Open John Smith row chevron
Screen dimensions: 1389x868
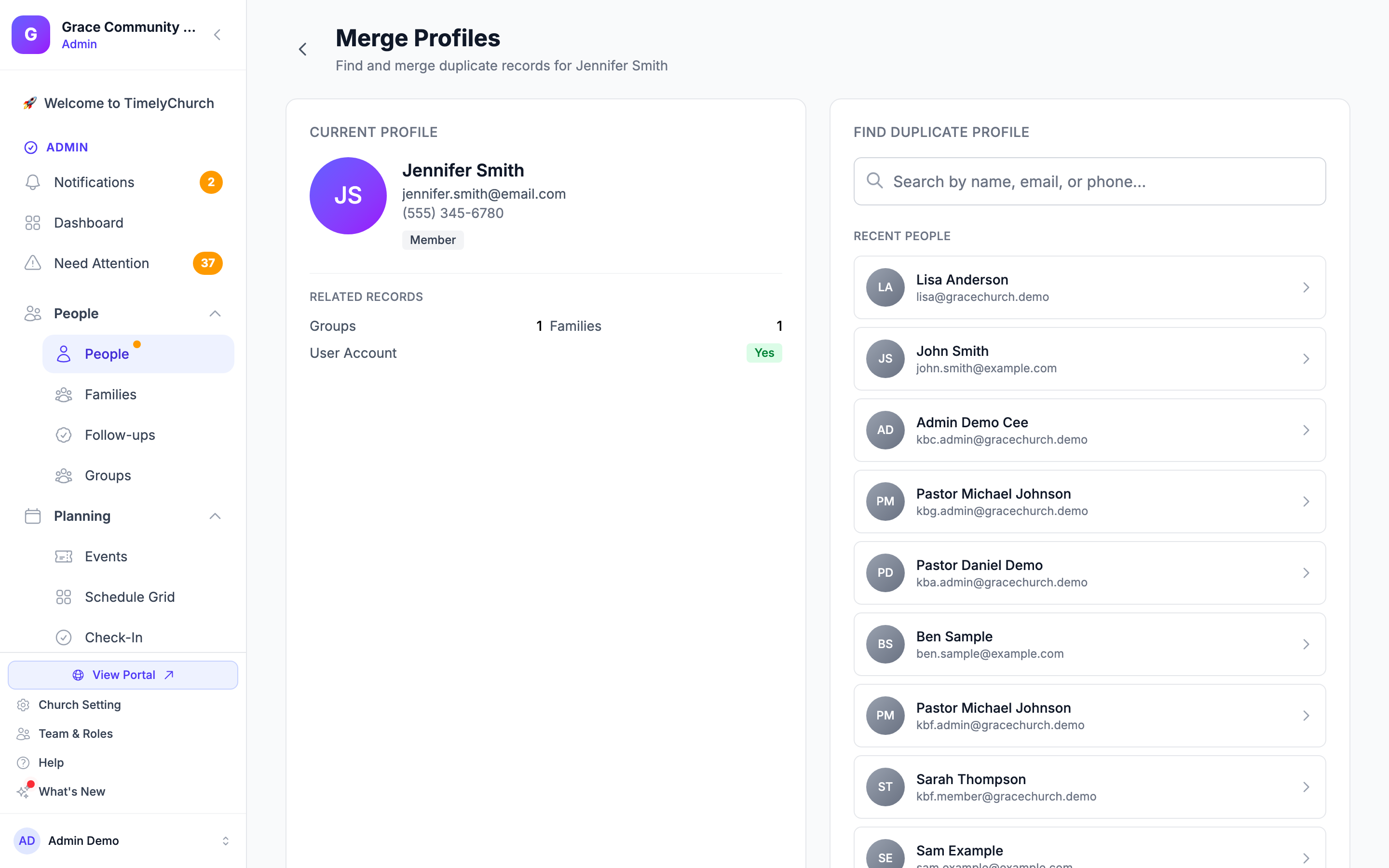(x=1307, y=359)
